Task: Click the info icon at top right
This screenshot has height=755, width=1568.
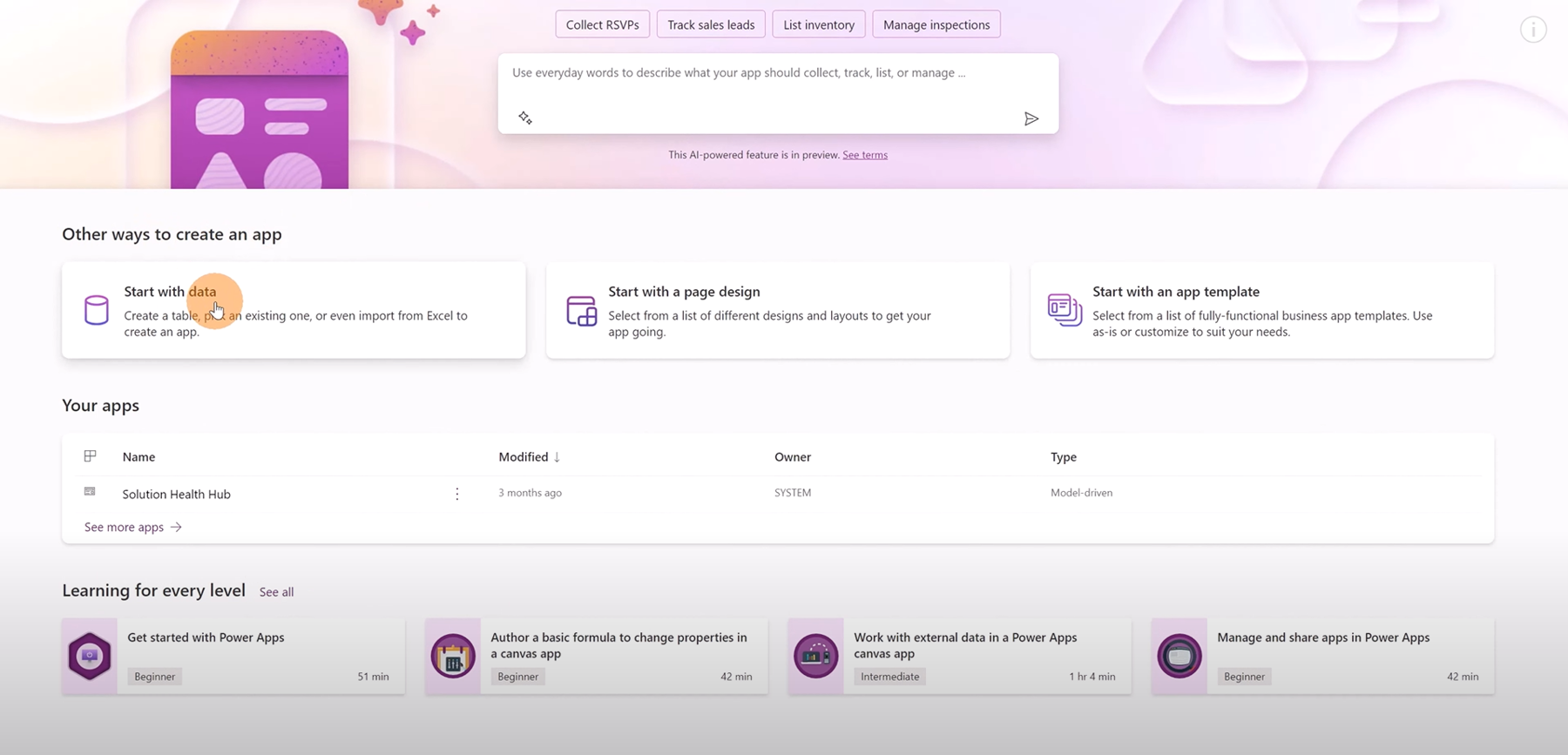Action: pyautogui.click(x=1532, y=30)
